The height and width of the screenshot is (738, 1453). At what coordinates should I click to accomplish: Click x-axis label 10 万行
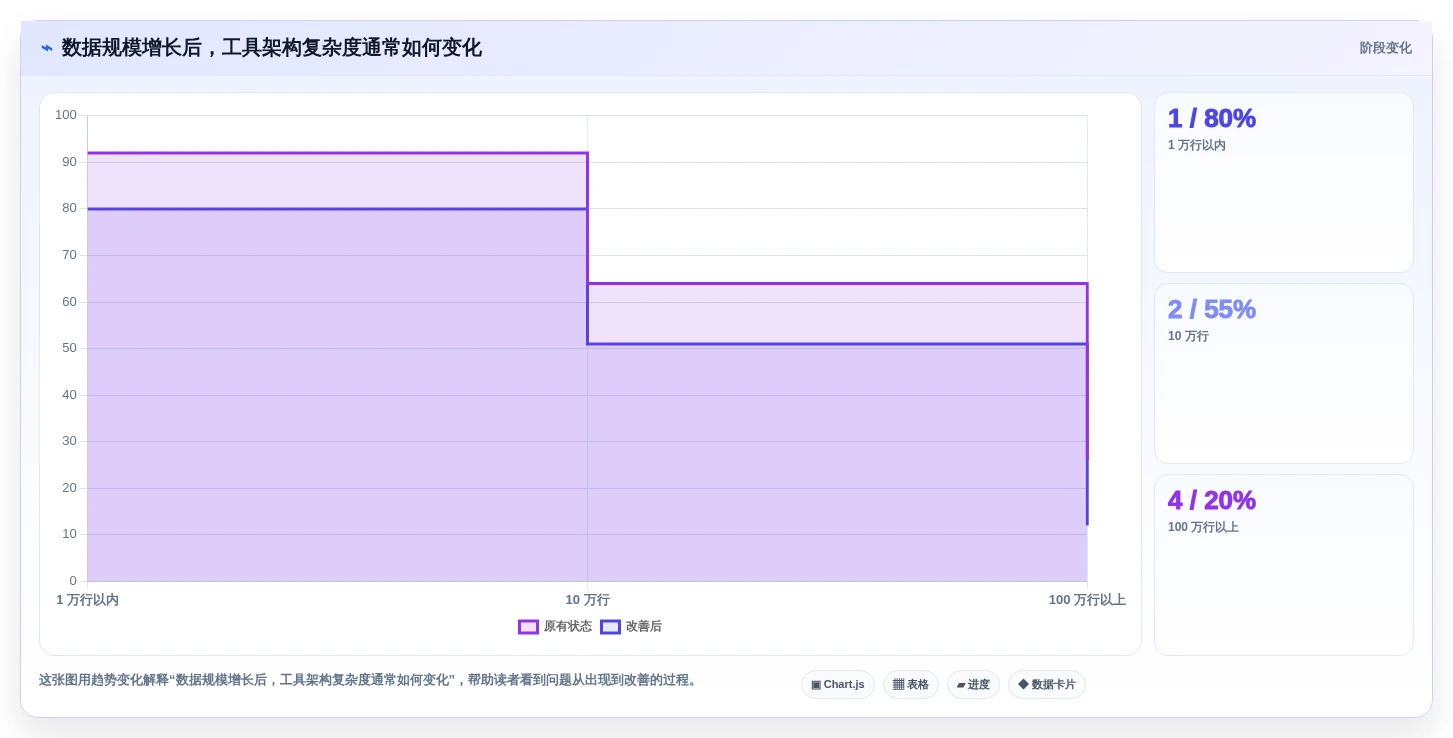(x=587, y=600)
